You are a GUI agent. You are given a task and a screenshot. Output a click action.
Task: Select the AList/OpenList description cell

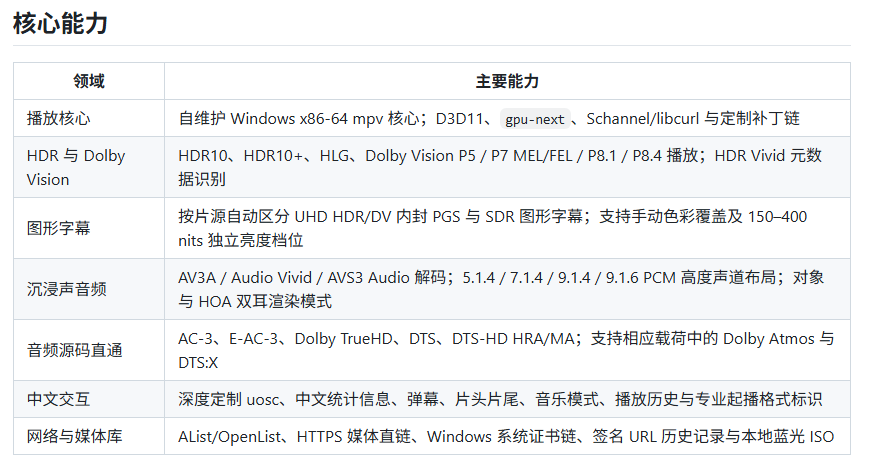tap(507, 436)
